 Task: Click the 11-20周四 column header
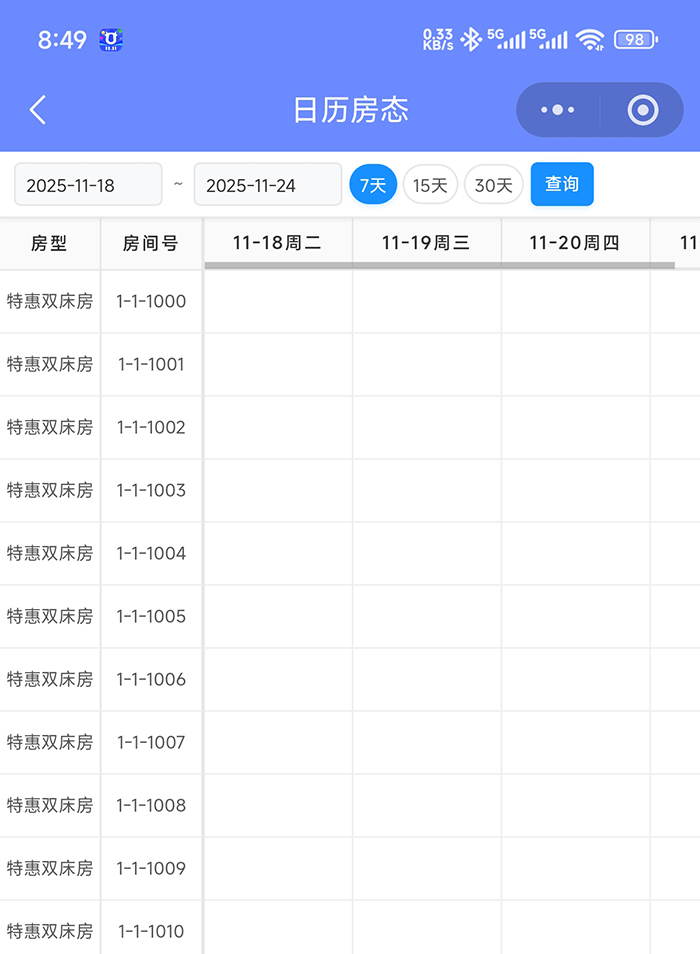click(x=575, y=242)
